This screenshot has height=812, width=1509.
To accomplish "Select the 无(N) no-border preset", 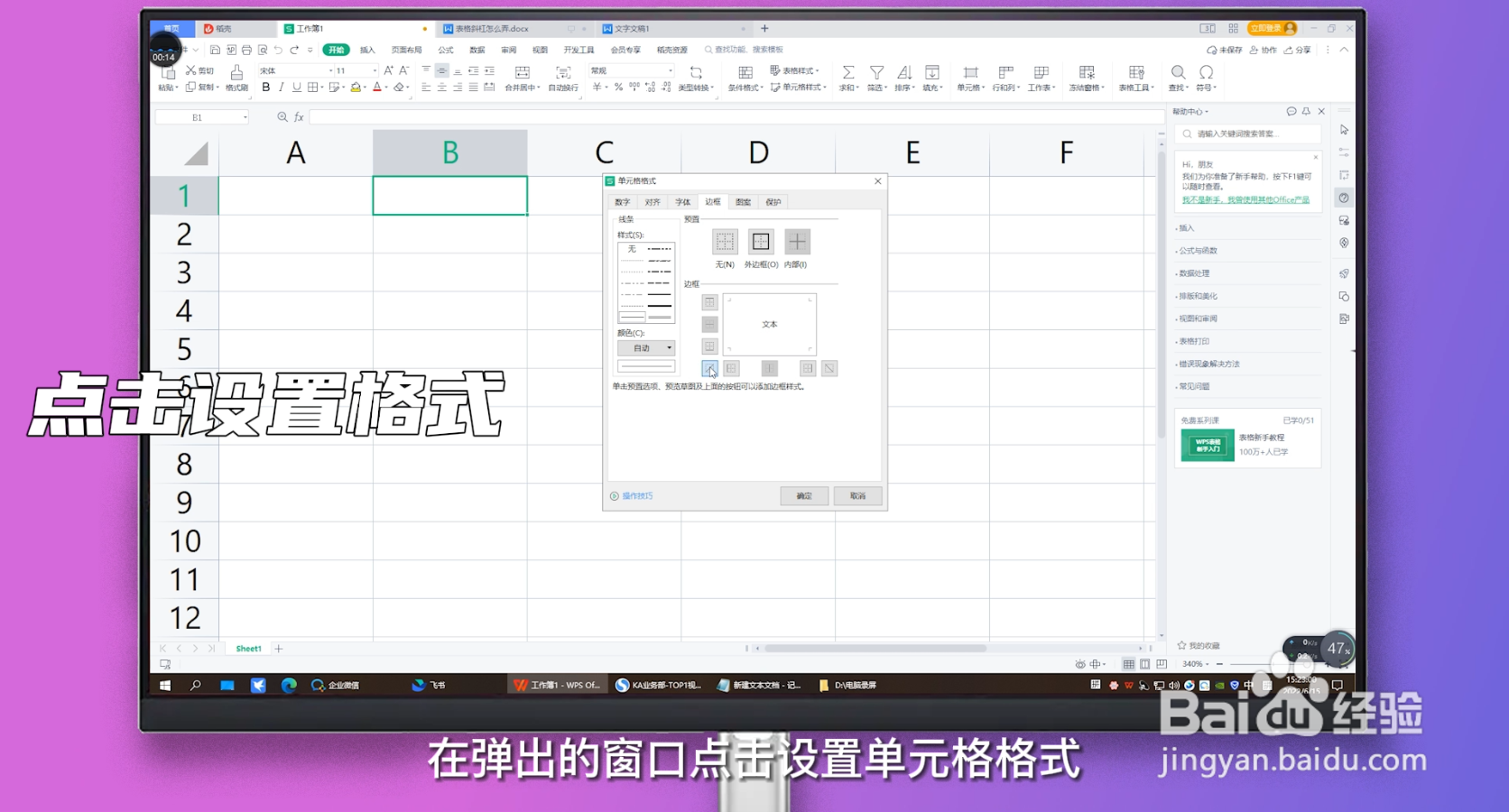I will (725, 242).
